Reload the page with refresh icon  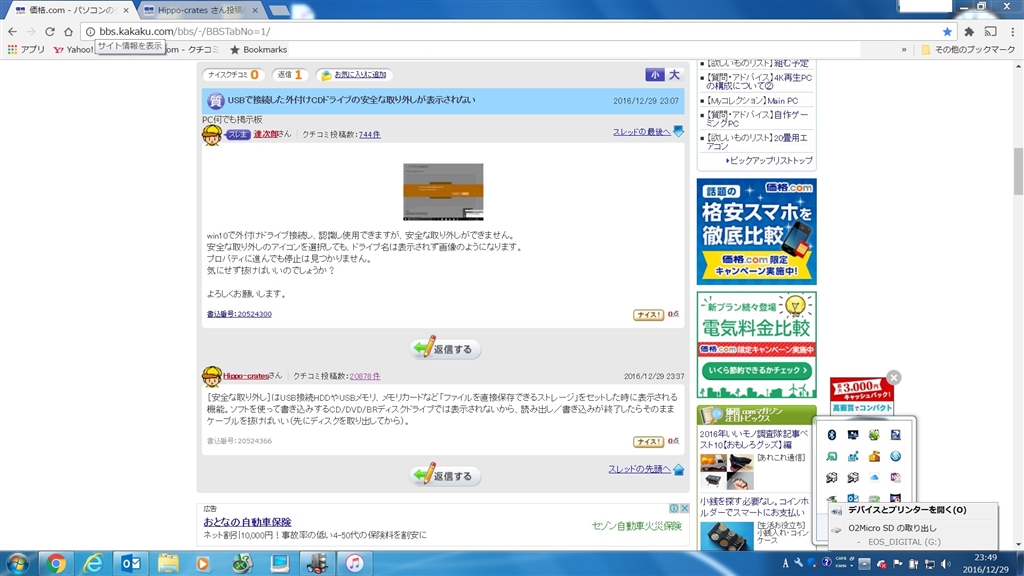pos(50,31)
